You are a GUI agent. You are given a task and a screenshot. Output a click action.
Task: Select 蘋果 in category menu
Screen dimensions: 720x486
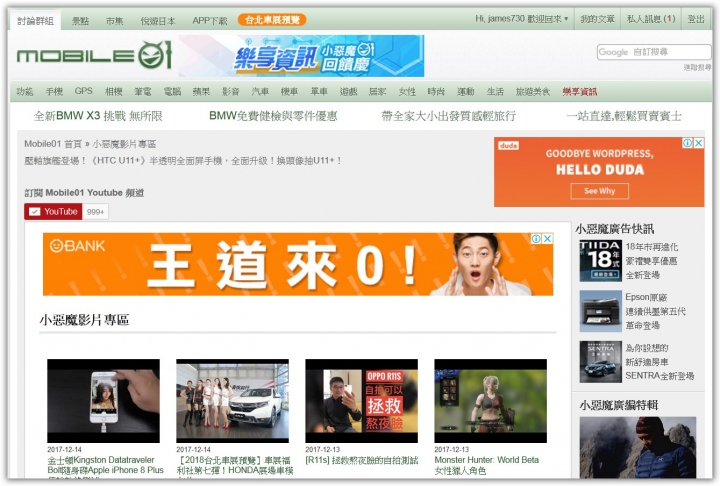(x=201, y=91)
